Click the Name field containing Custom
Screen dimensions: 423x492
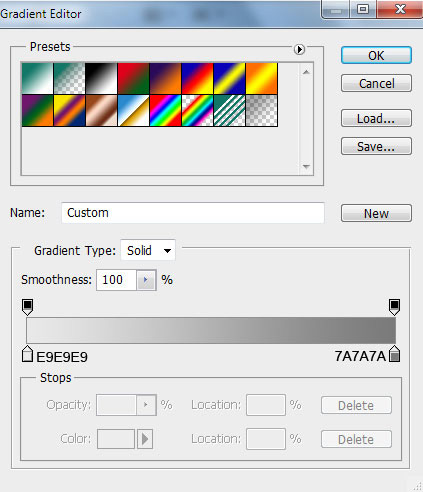[193, 213]
